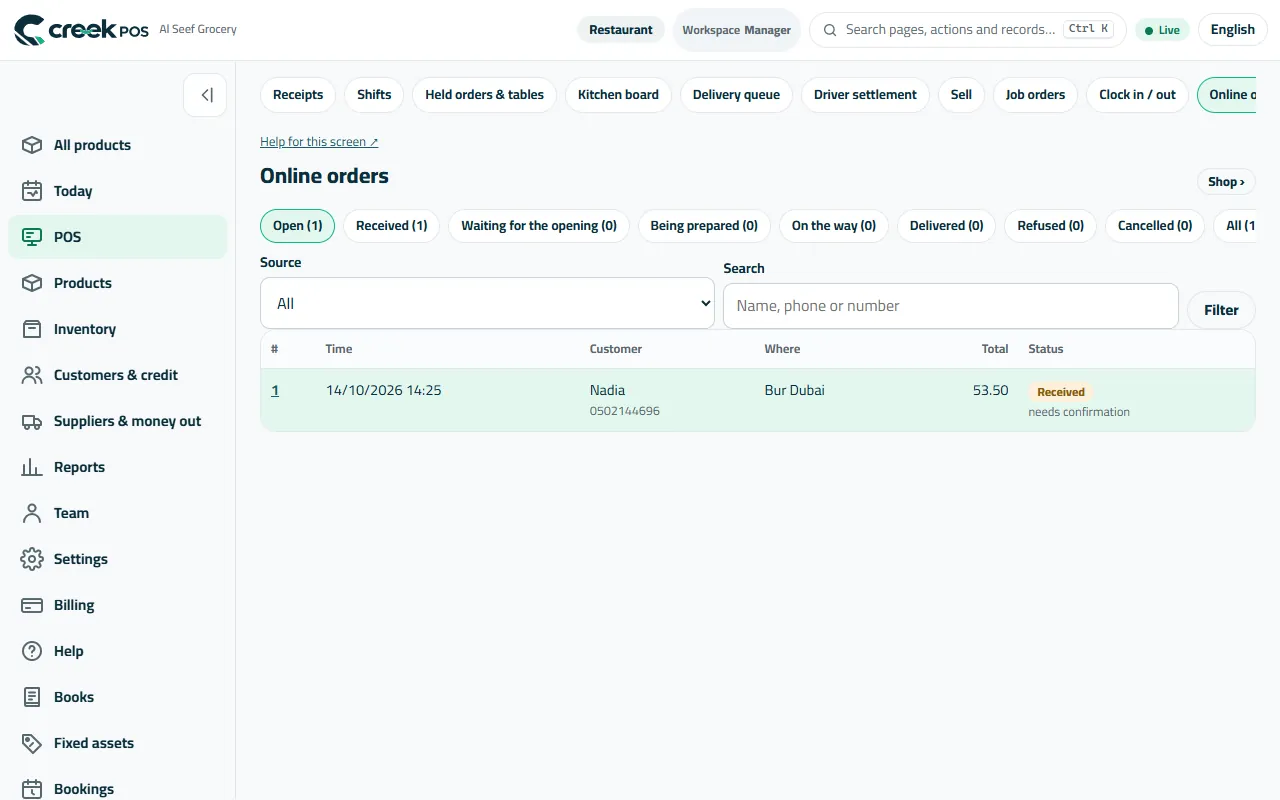Click the Today calendar icon
Viewport: 1280px width, 800px height.
tap(32, 191)
